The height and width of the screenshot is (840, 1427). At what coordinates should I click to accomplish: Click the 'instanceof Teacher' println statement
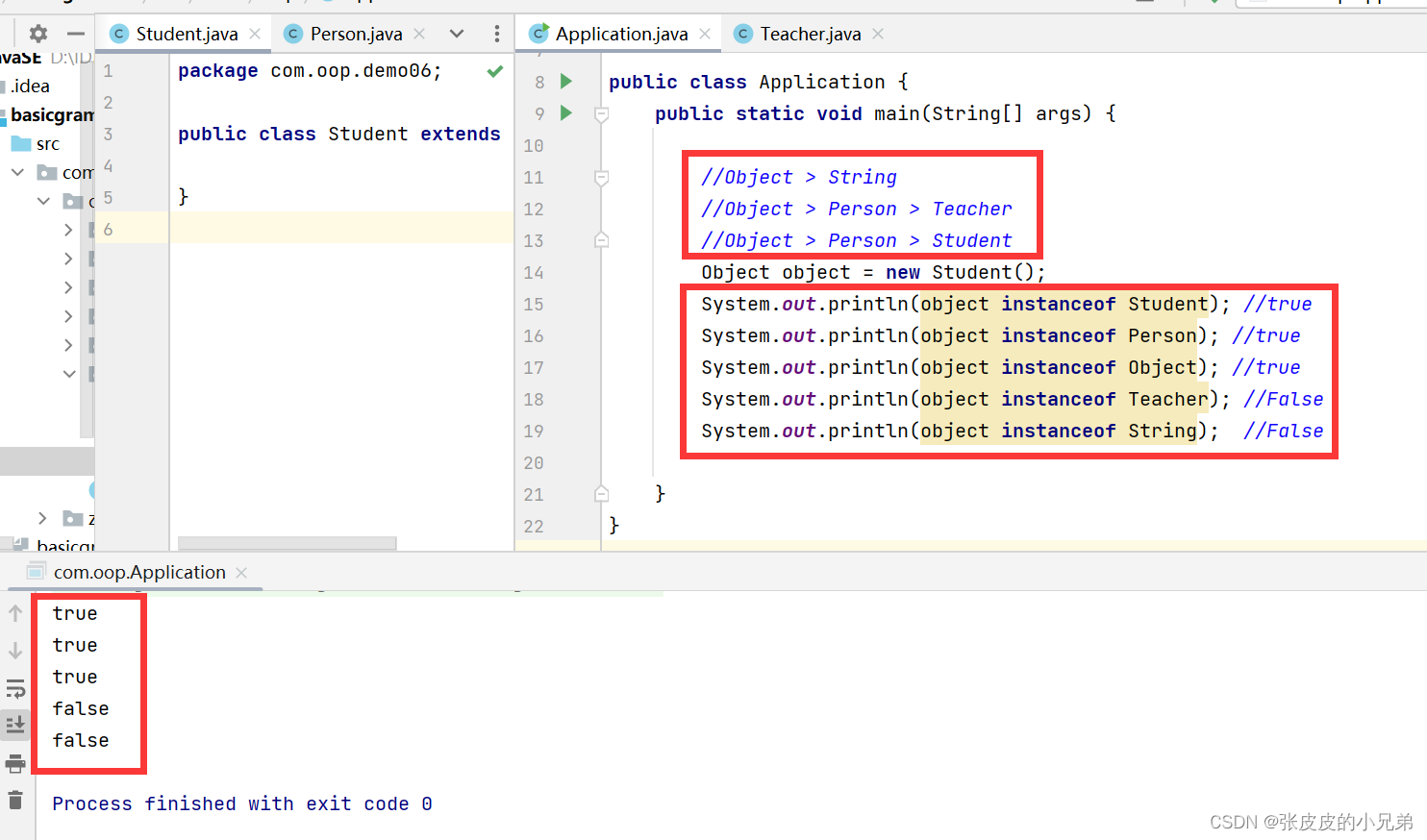click(965, 399)
